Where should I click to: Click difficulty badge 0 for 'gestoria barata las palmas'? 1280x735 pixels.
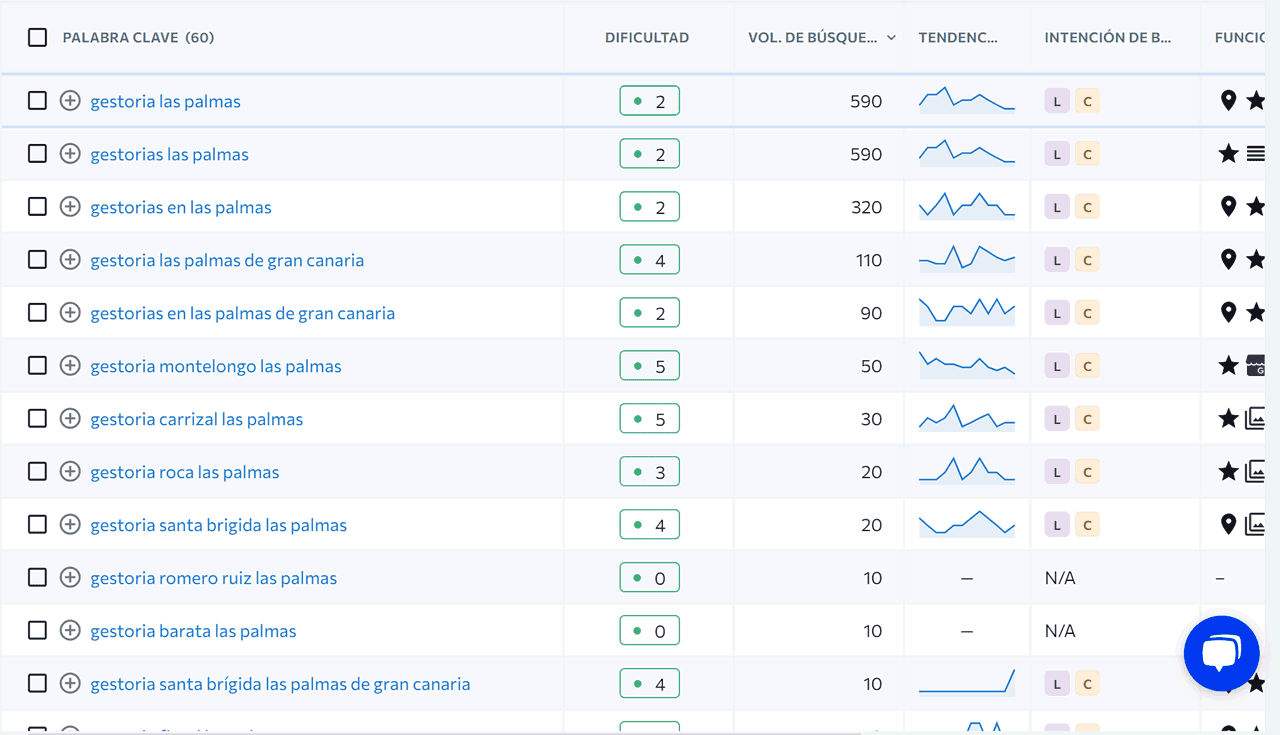[650, 631]
